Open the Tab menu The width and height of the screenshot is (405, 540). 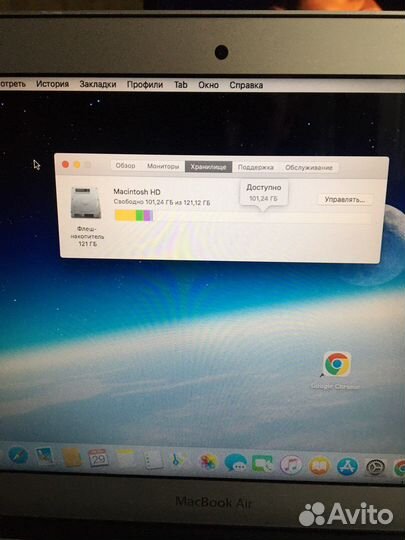click(180, 85)
